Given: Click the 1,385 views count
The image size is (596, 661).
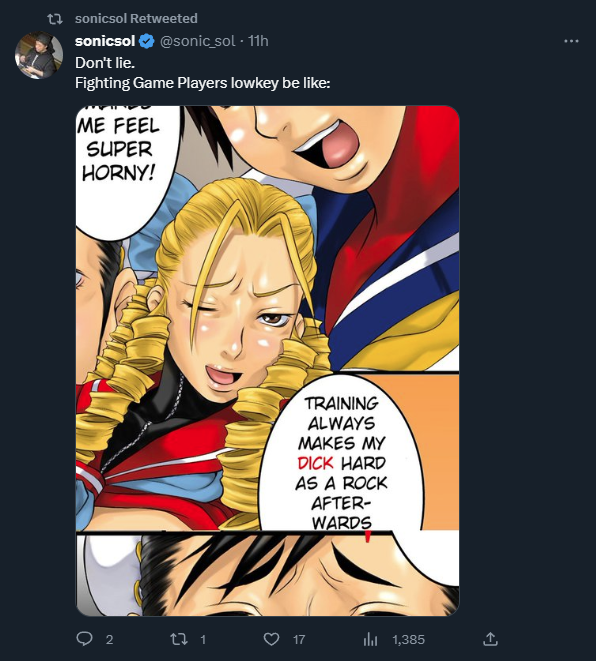Looking at the screenshot, I should [x=408, y=640].
